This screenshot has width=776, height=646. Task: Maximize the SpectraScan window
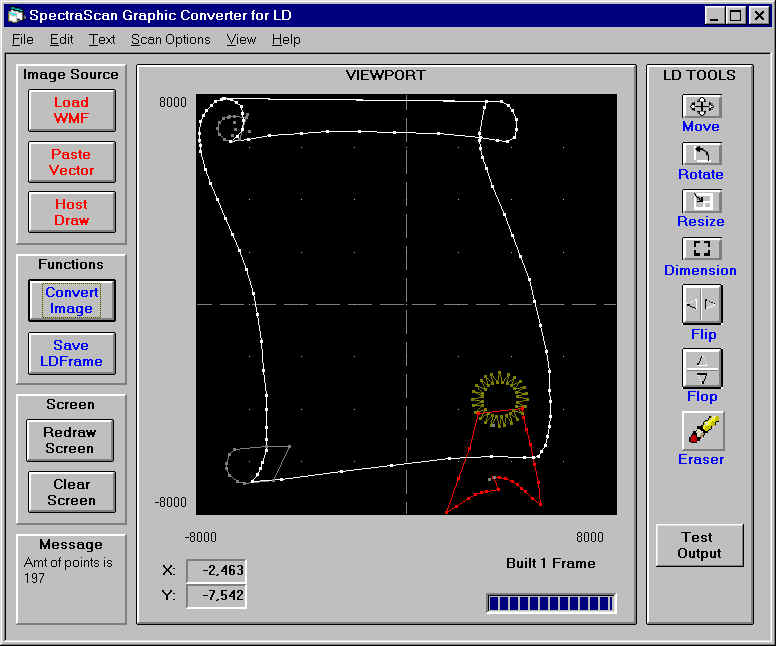(x=735, y=16)
